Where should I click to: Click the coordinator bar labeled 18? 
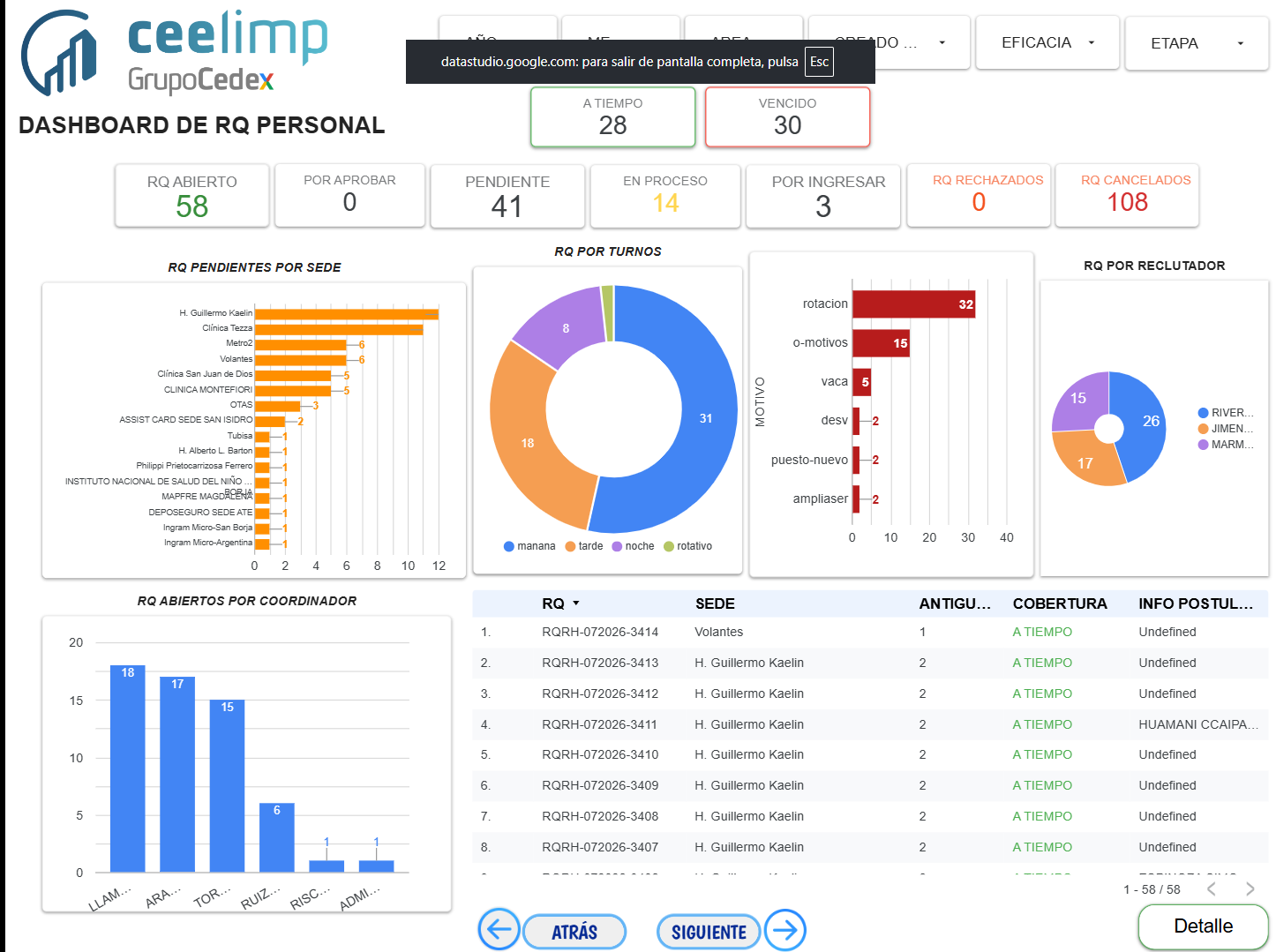coord(128,768)
